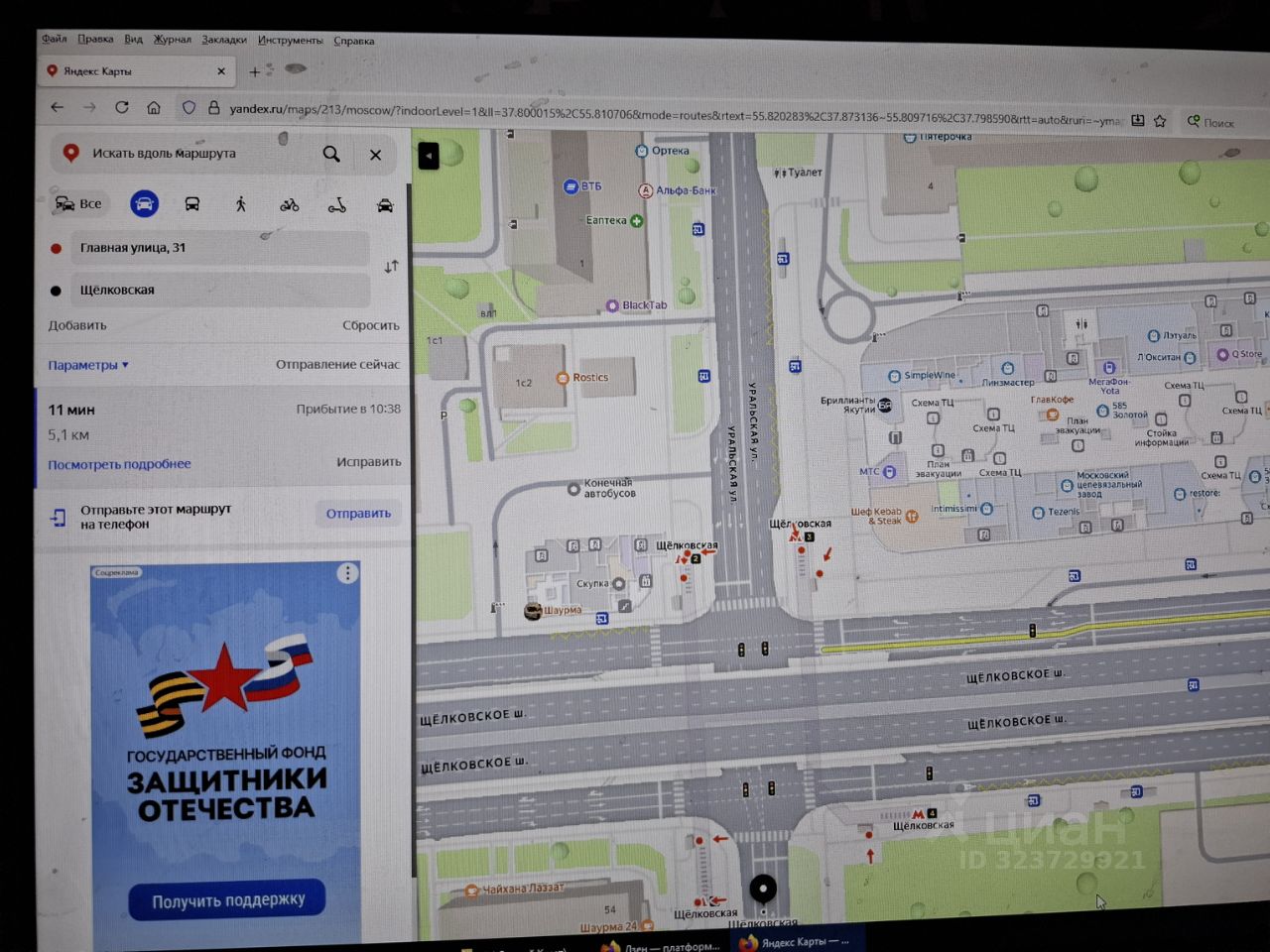The height and width of the screenshot is (952, 1270).
Task: Open the Закладки menu
Action: 224,40
